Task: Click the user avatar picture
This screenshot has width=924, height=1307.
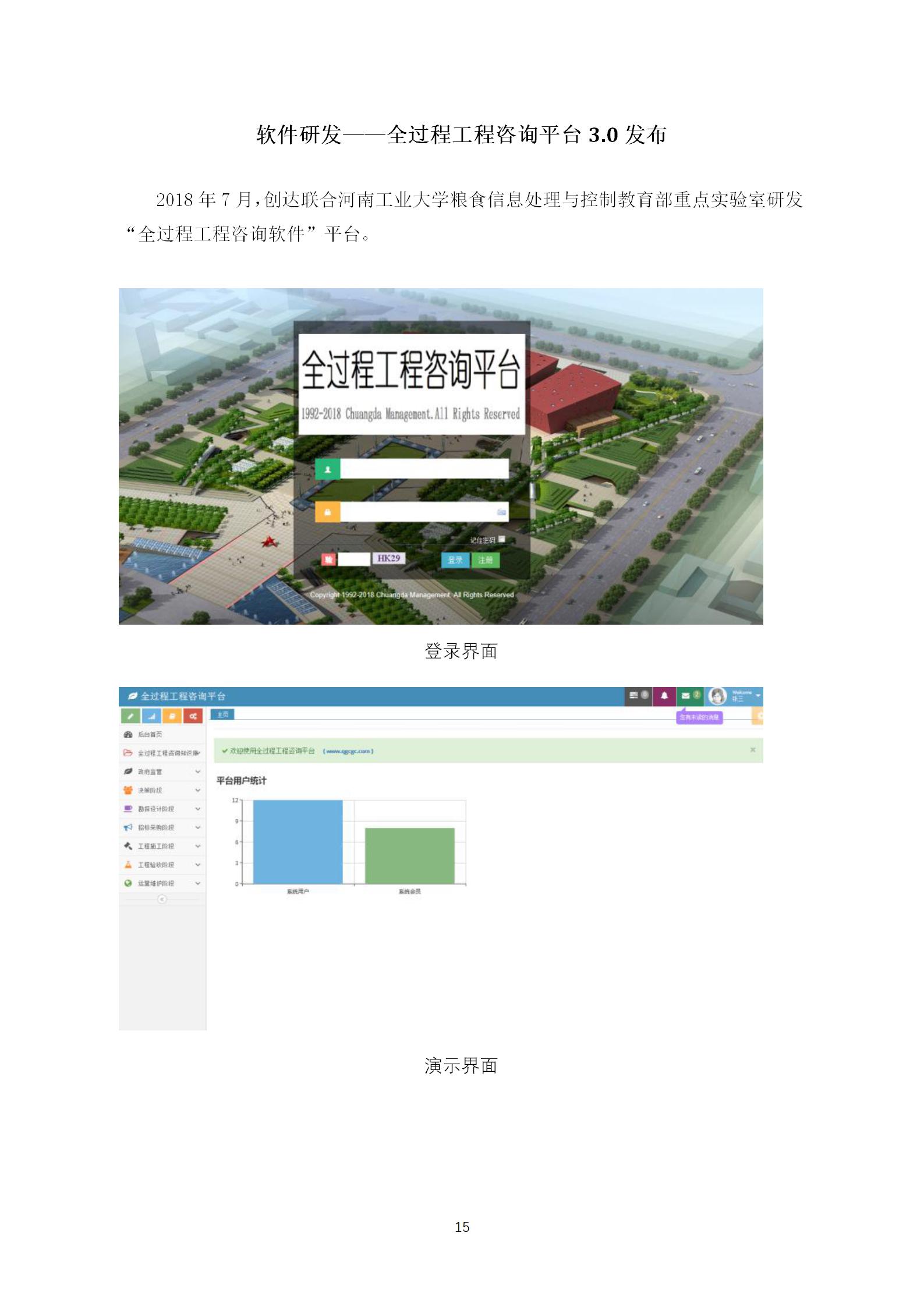Action: [x=717, y=696]
